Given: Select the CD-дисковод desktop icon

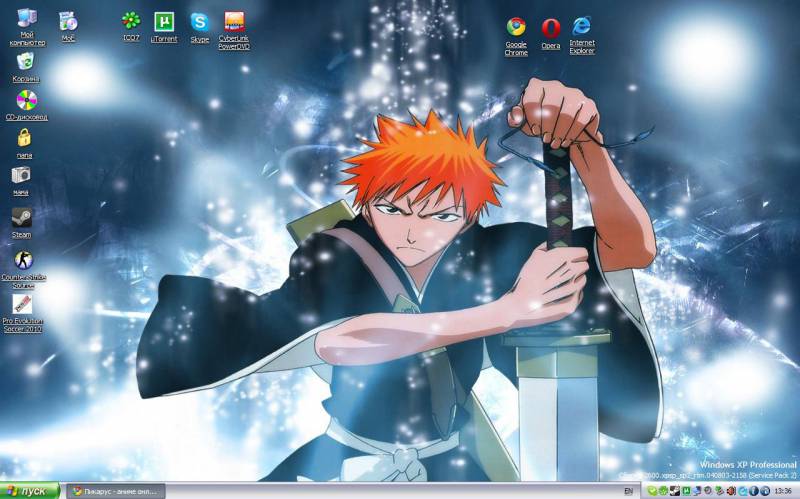Looking at the screenshot, I should [27, 106].
